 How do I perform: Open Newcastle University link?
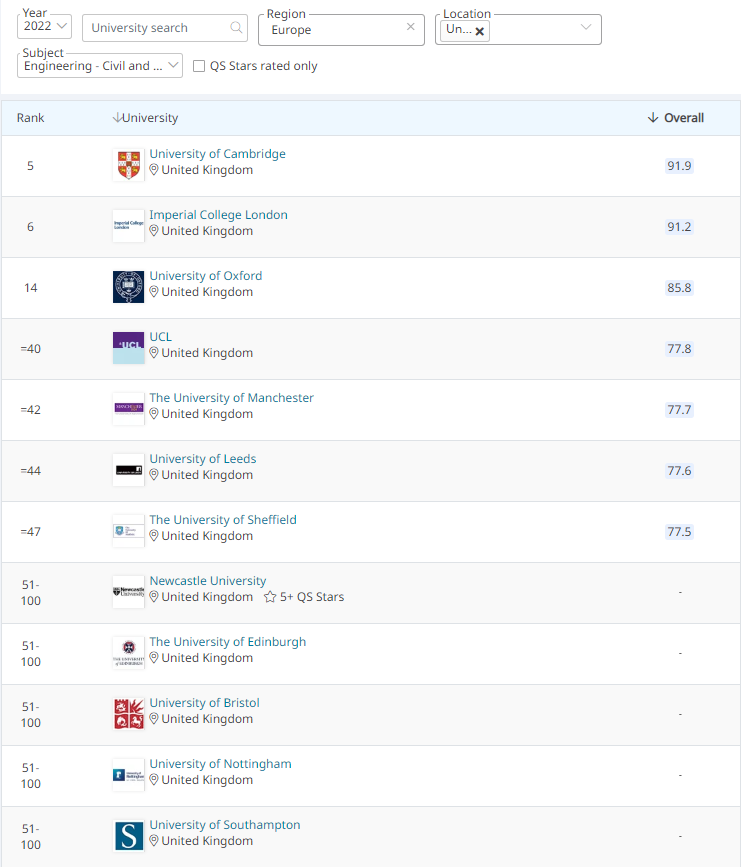(208, 581)
